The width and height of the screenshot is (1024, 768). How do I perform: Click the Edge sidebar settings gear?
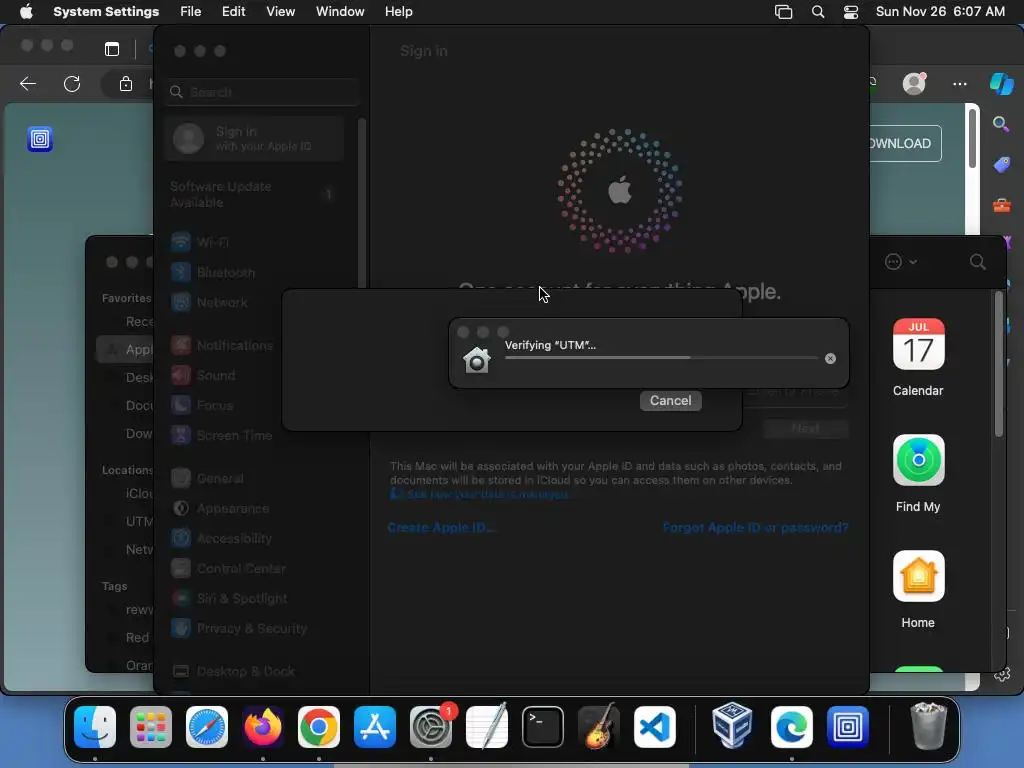(1002, 675)
